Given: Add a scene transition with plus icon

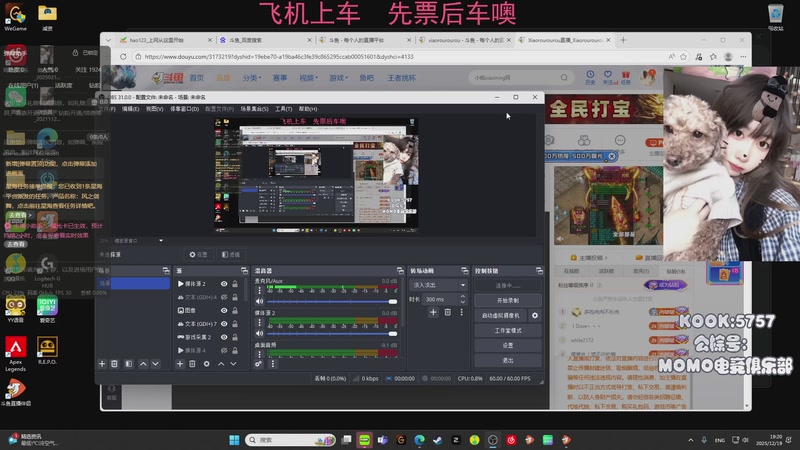Looking at the screenshot, I should coord(433,312).
